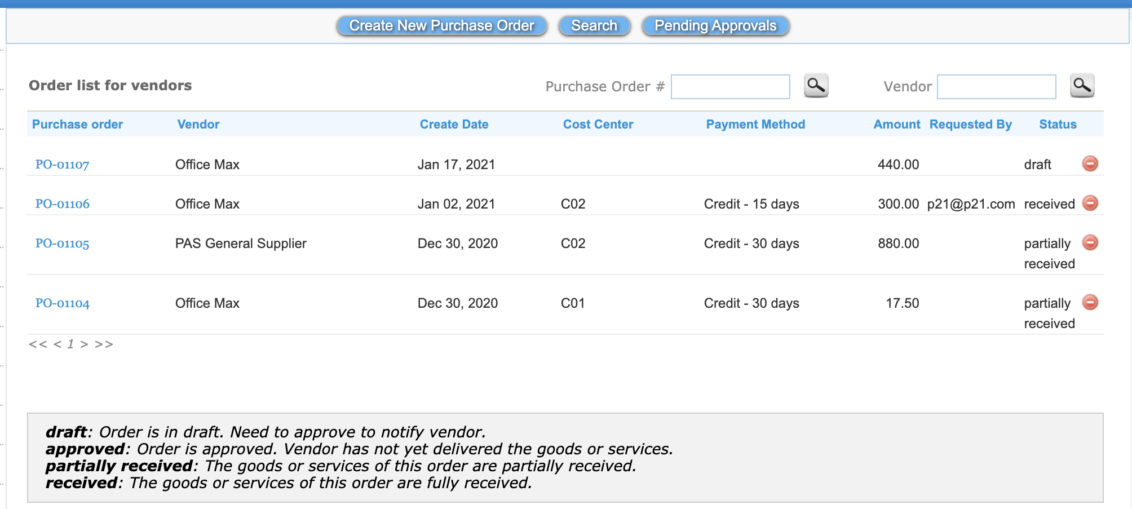The height and width of the screenshot is (509, 1132).
Task: Sort by the Amount column header
Action: click(x=897, y=124)
